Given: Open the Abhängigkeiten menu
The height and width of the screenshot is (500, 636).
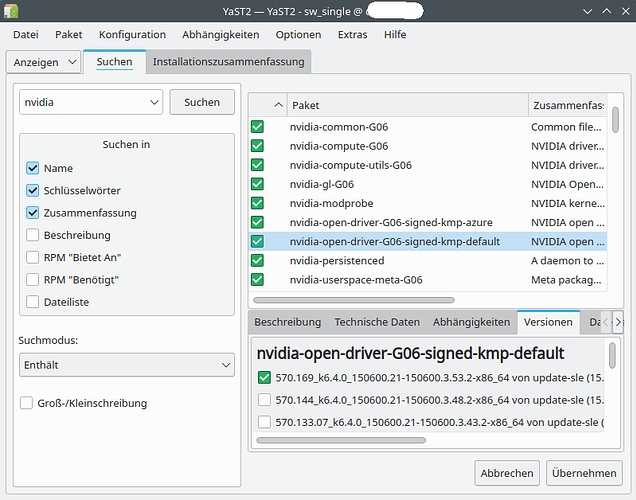Looking at the screenshot, I should (221, 34).
